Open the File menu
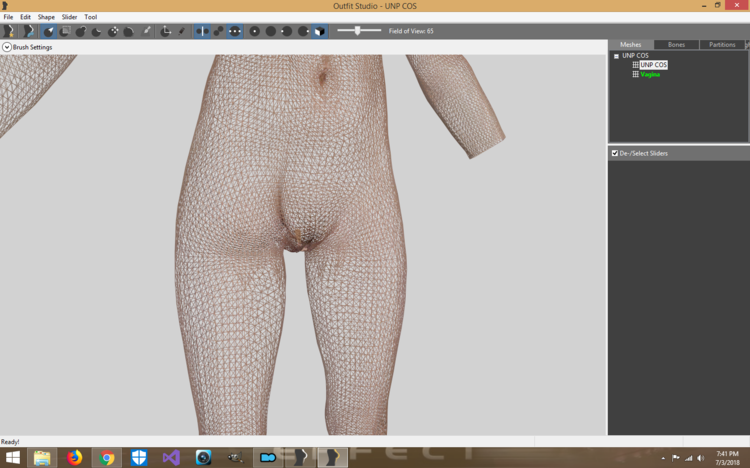Screen dimensions: 750x468 8,17
